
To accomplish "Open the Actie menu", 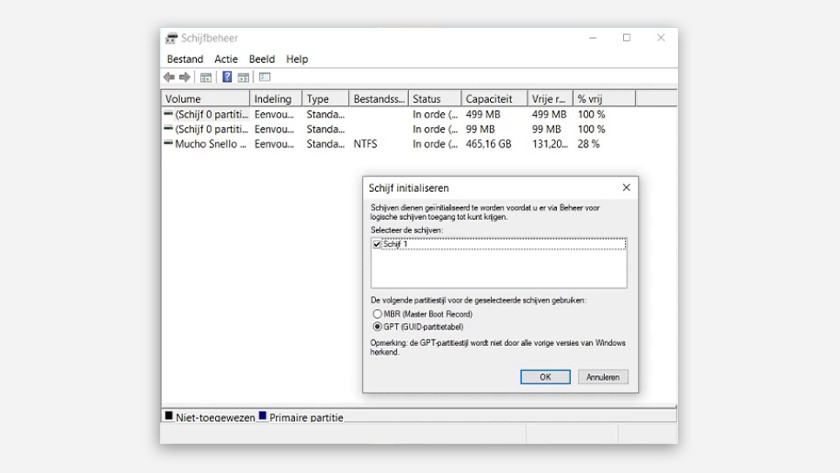I will pos(226,59).
